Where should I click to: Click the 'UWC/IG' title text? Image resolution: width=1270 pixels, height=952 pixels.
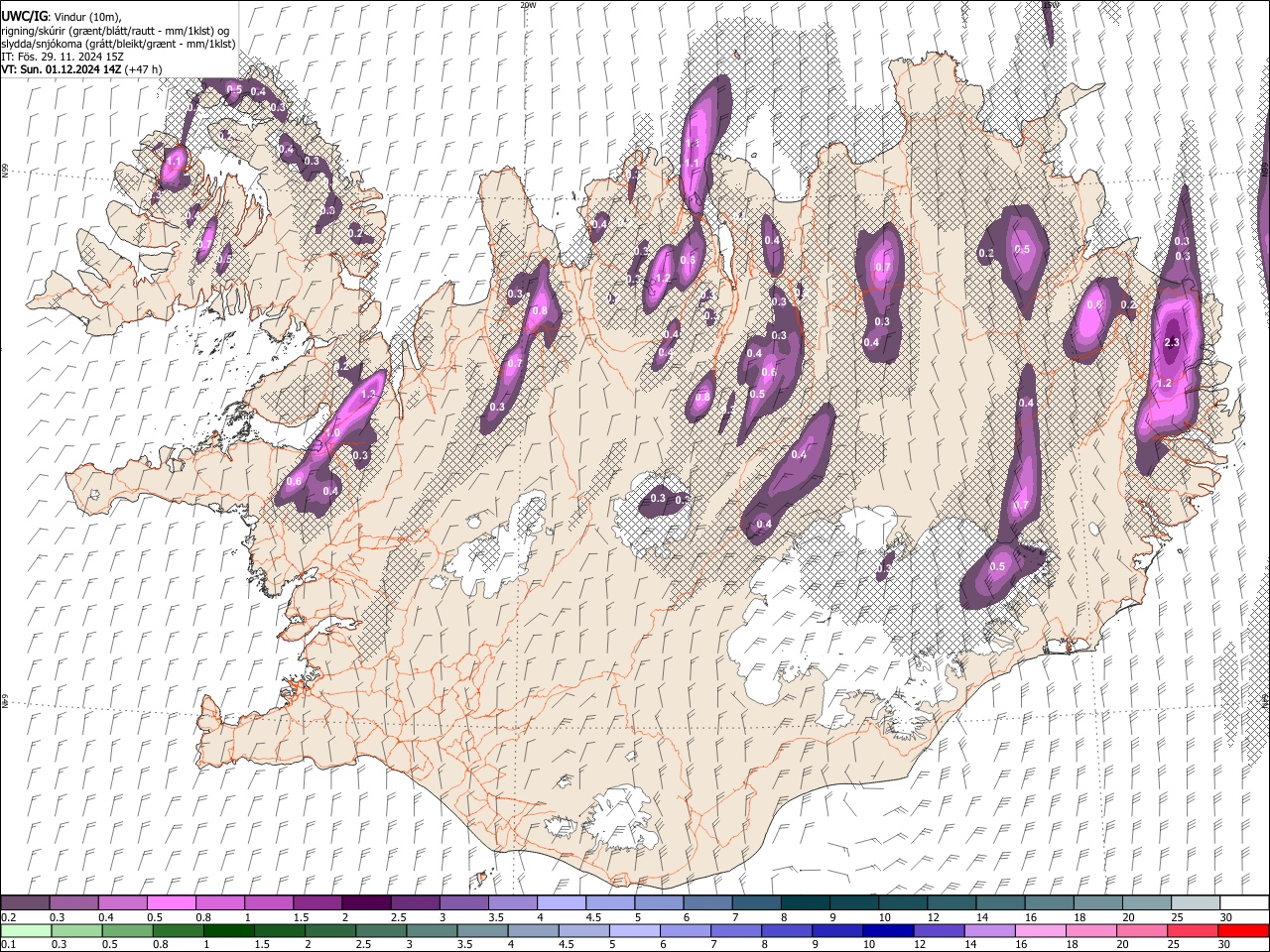[x=25, y=16]
